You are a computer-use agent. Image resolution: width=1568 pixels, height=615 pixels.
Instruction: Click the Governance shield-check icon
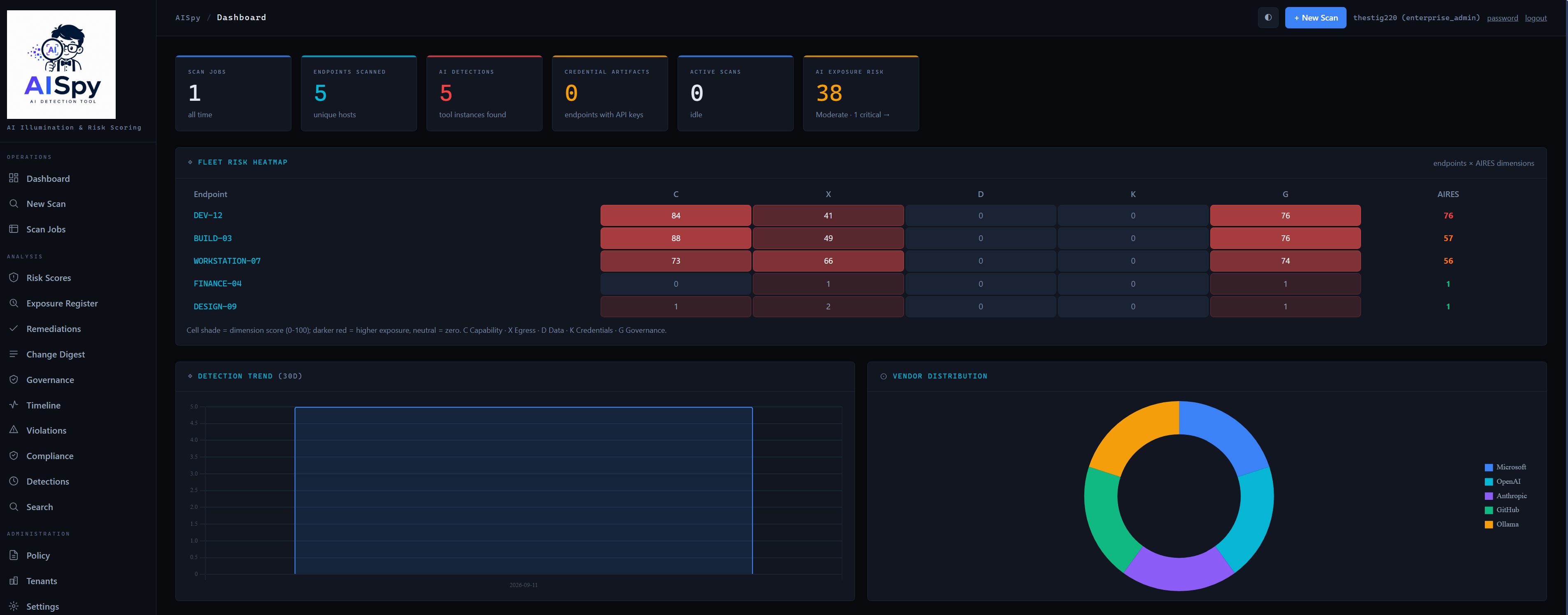(x=14, y=380)
